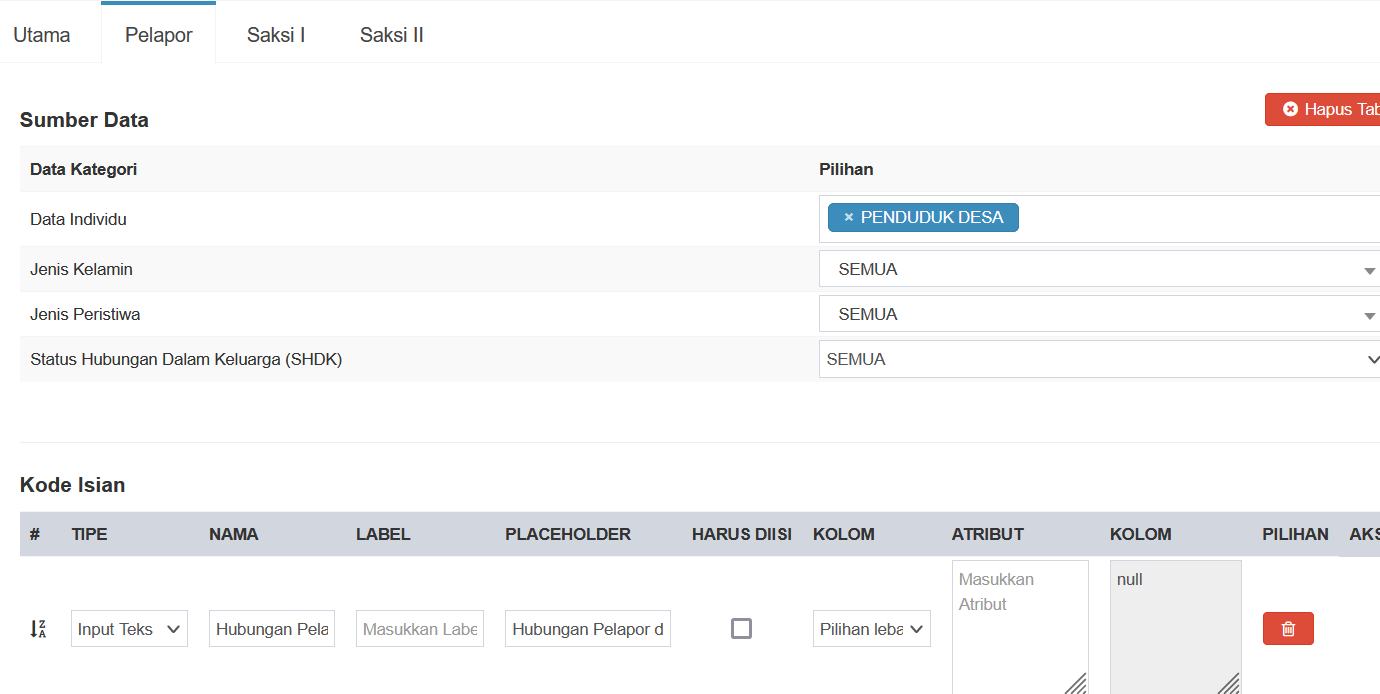
Task: Click the trash icon to delete the row
Action: point(1288,628)
